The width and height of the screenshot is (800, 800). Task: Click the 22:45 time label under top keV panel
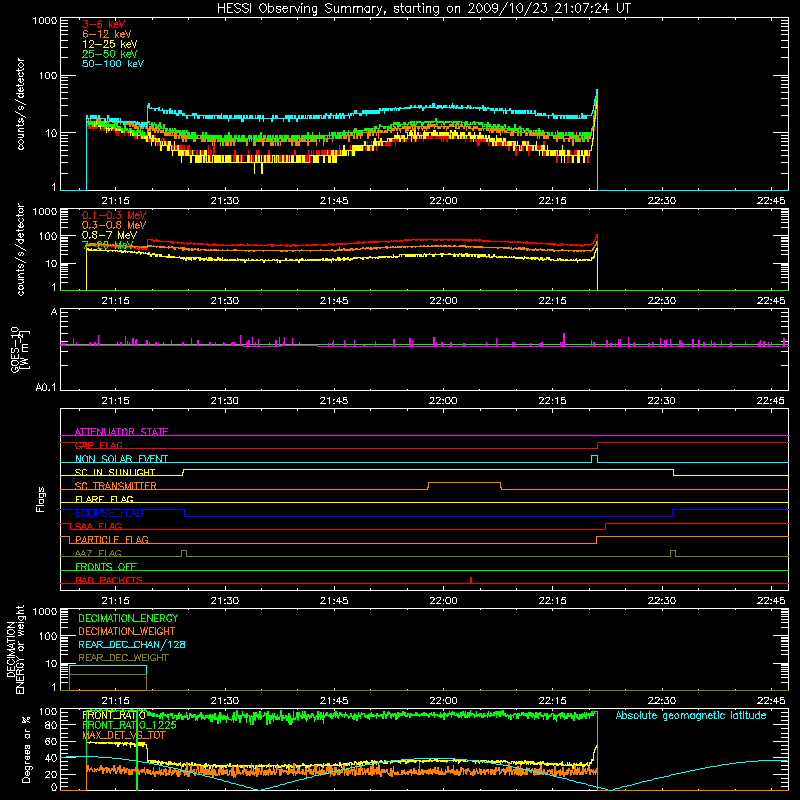pyautogui.click(x=771, y=201)
